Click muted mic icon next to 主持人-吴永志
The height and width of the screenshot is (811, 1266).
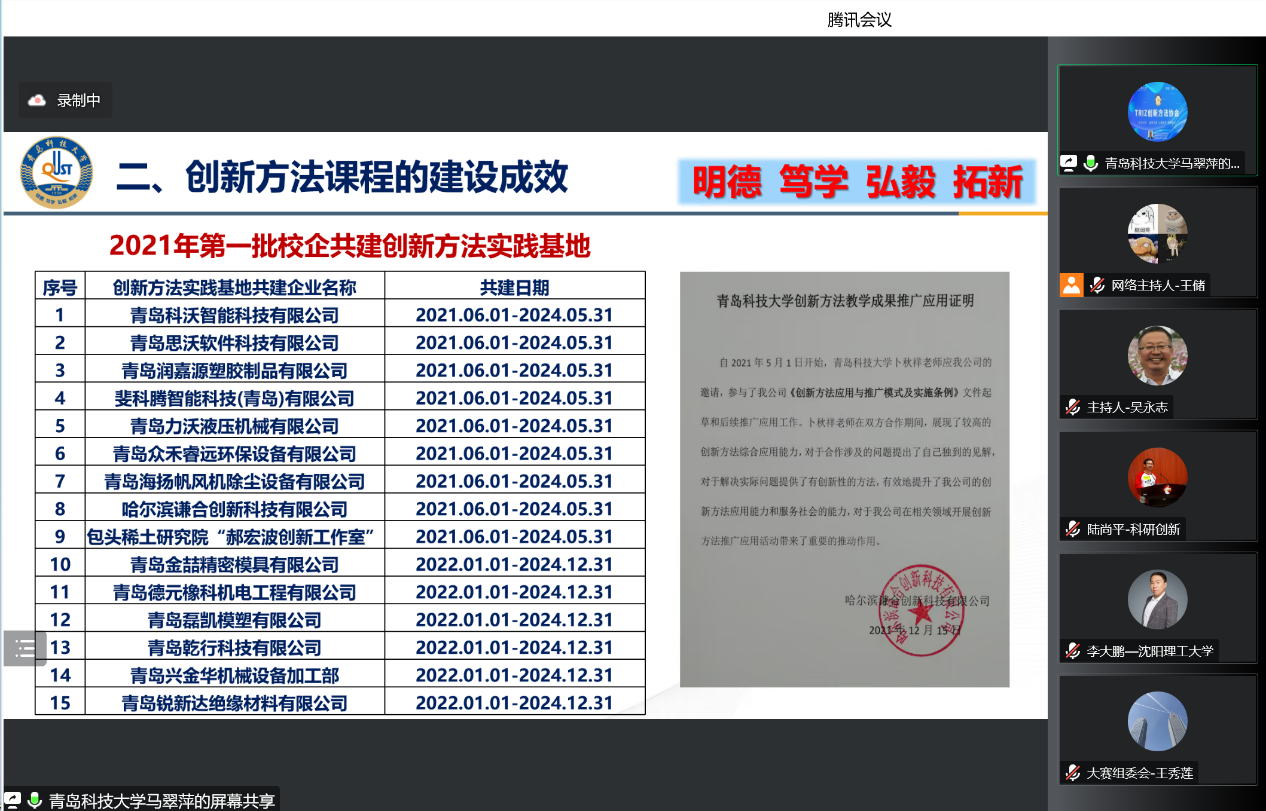click(1073, 407)
